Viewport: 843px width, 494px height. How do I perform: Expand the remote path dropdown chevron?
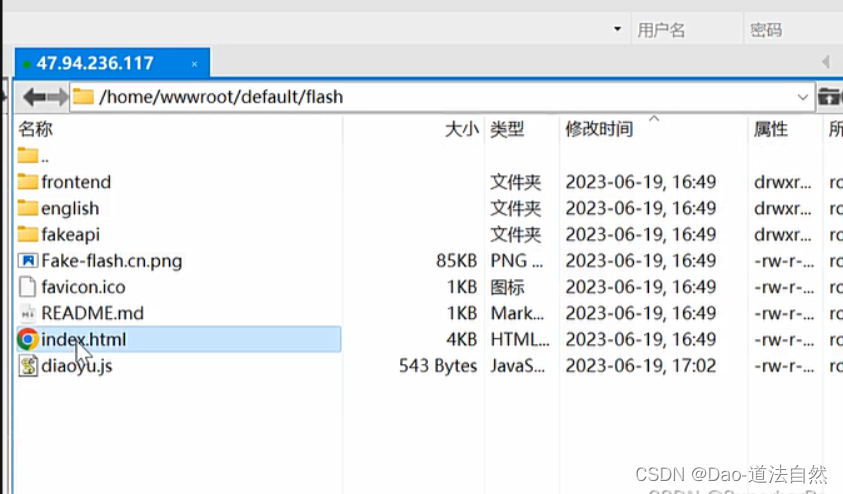(x=803, y=97)
